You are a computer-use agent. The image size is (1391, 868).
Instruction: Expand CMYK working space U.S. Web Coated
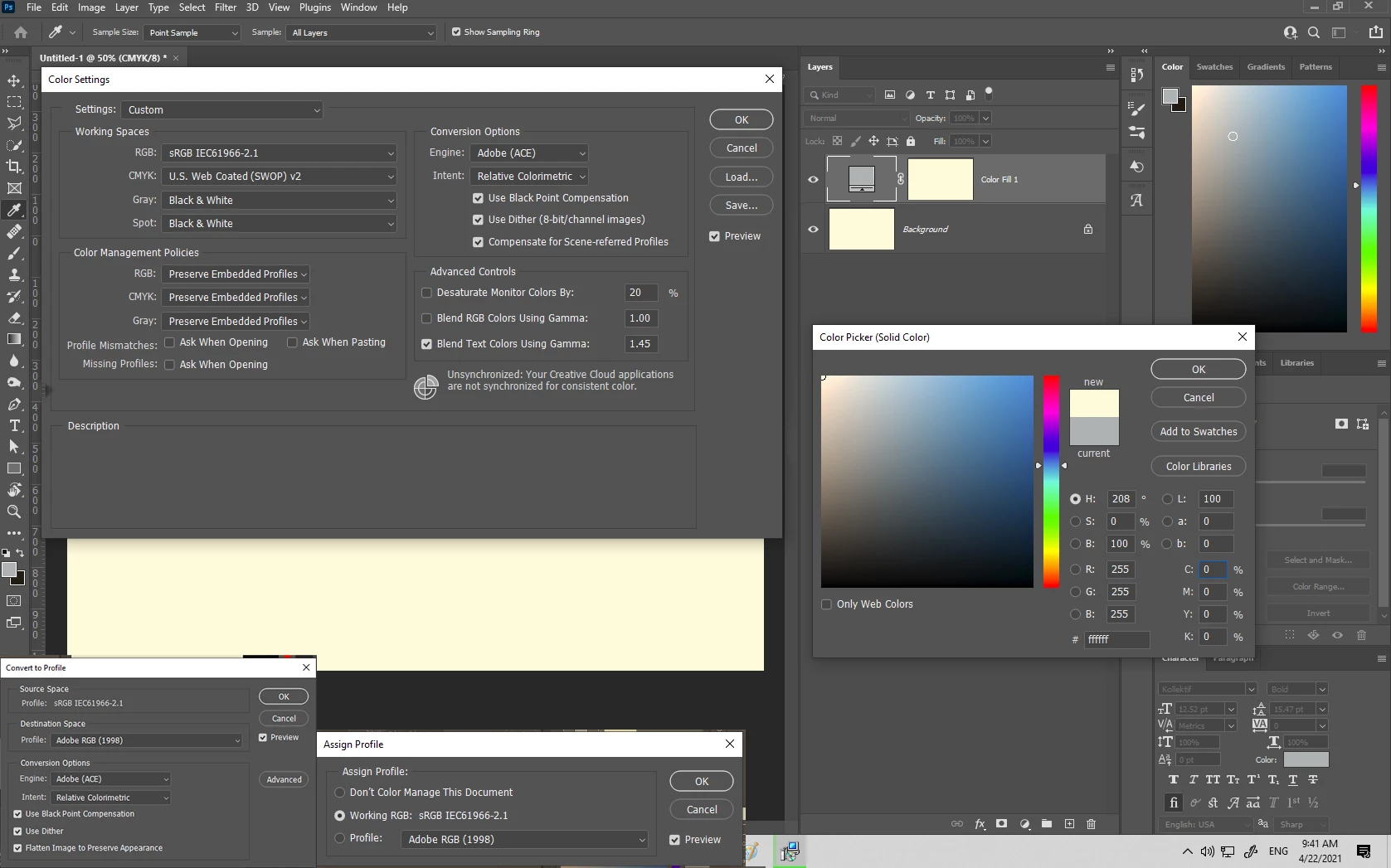pyautogui.click(x=279, y=177)
